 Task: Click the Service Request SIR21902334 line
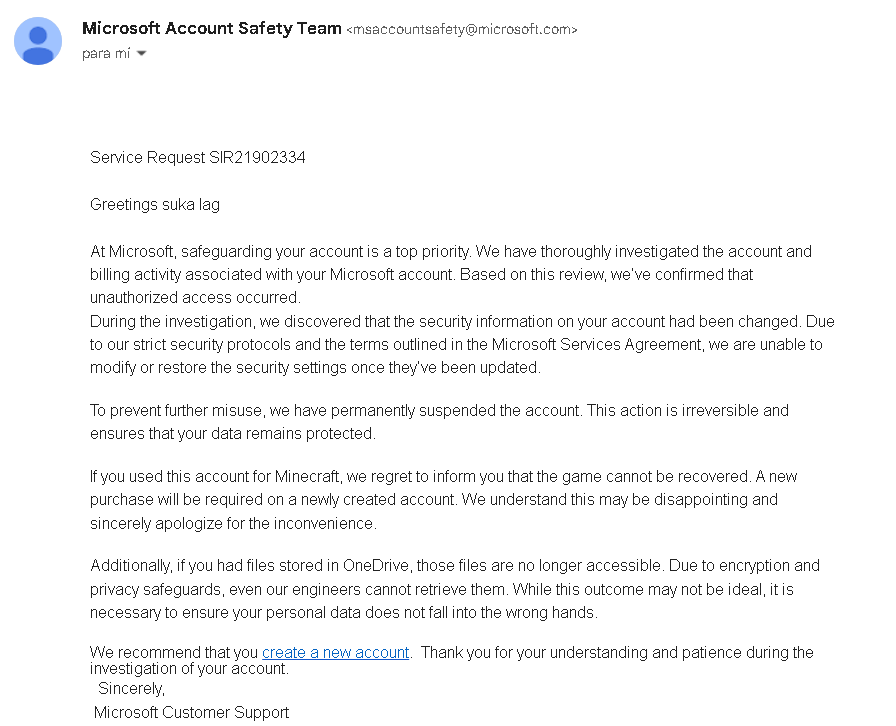(198, 157)
